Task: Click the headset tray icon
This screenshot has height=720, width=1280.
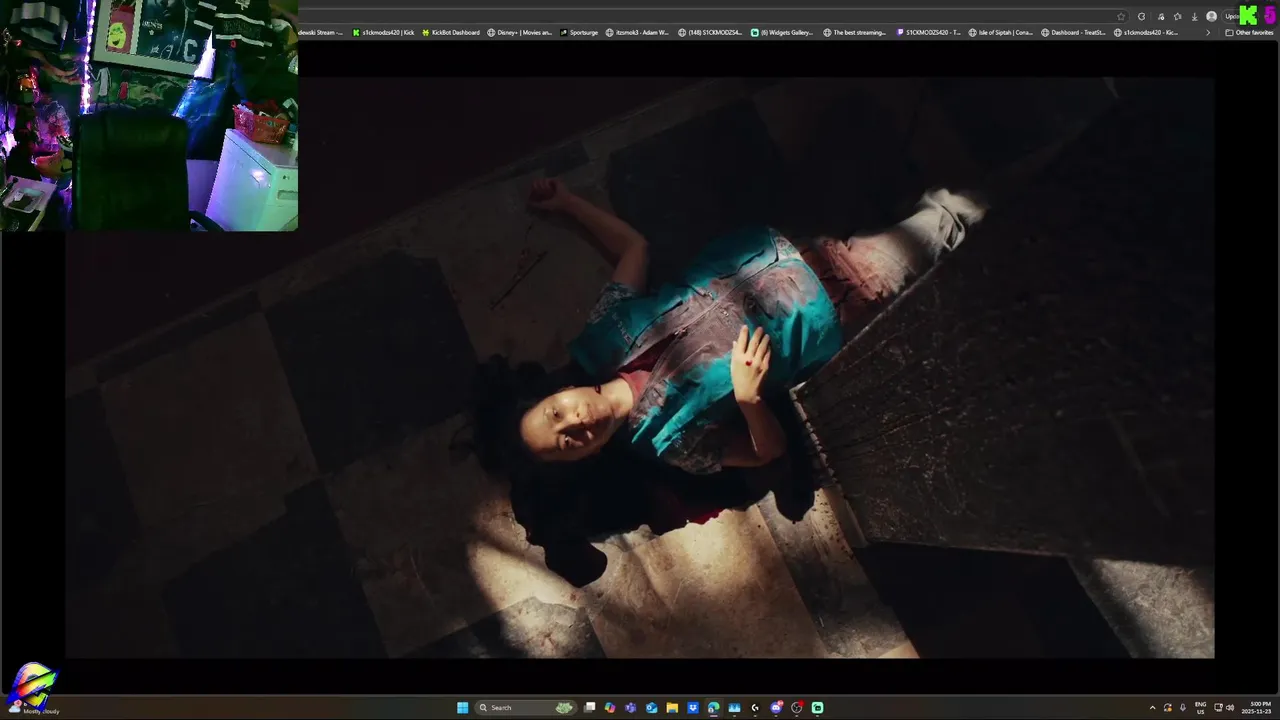Action: pyautogui.click(x=1168, y=708)
